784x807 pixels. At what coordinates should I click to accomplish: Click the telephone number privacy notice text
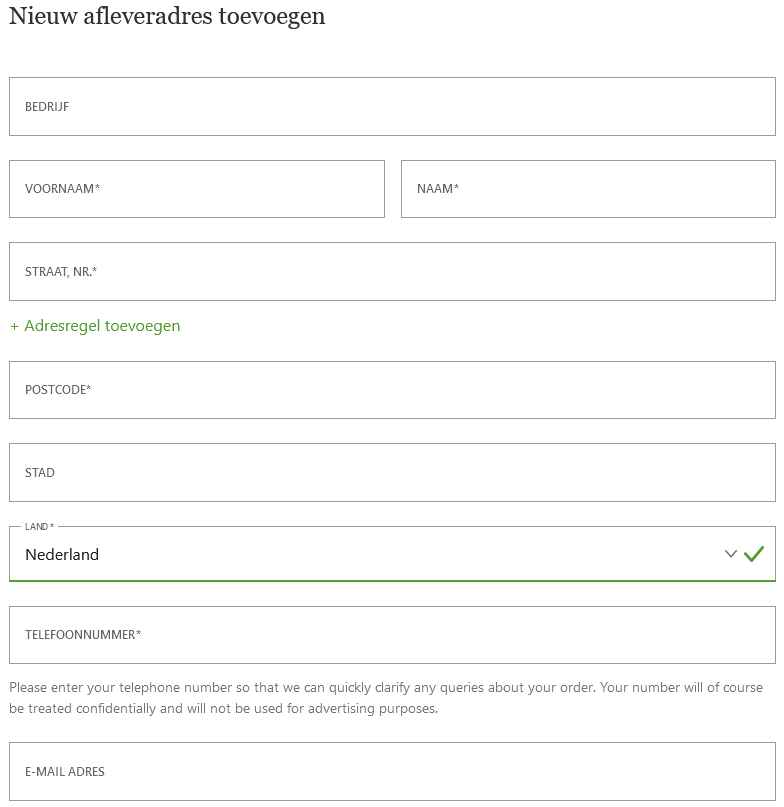[x=386, y=698]
